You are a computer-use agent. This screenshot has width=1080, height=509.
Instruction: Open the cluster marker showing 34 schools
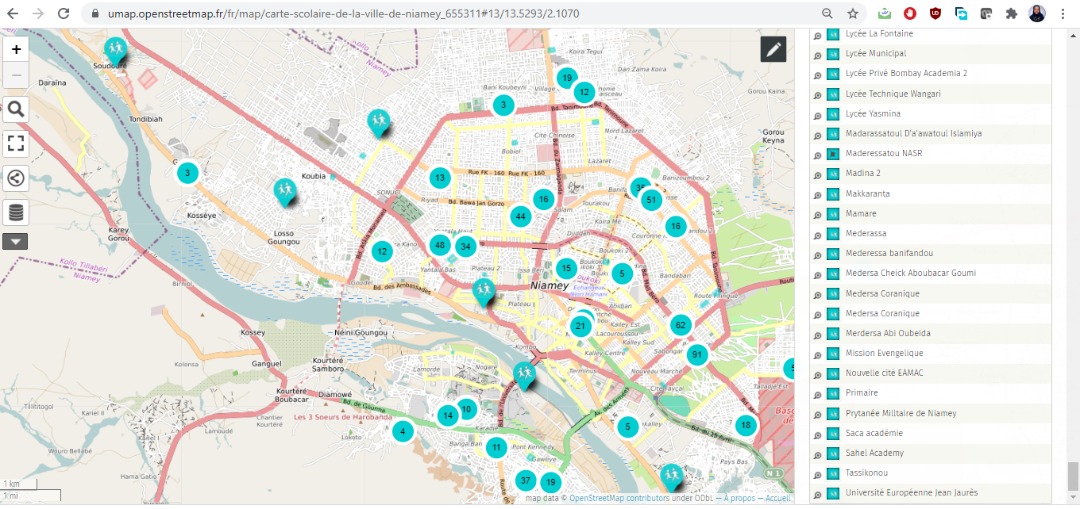[466, 246]
